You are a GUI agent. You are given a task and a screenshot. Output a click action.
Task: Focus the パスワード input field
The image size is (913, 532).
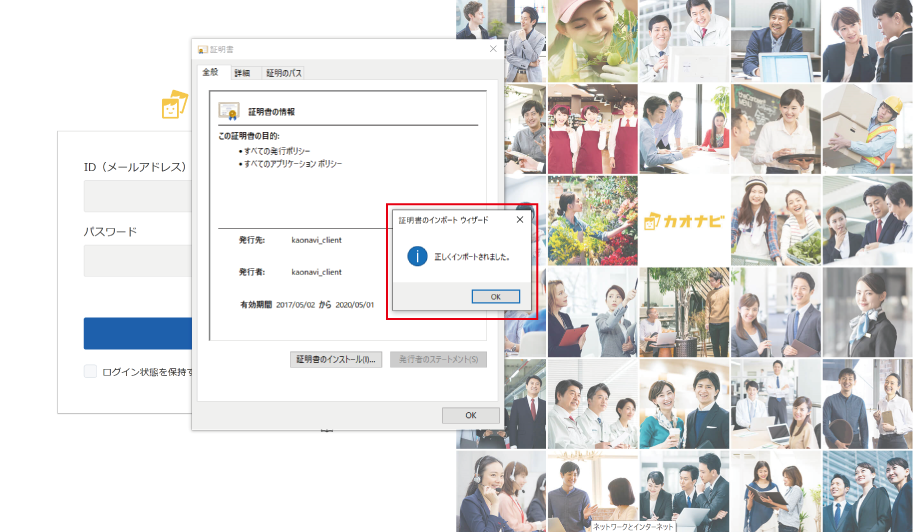pos(138,260)
